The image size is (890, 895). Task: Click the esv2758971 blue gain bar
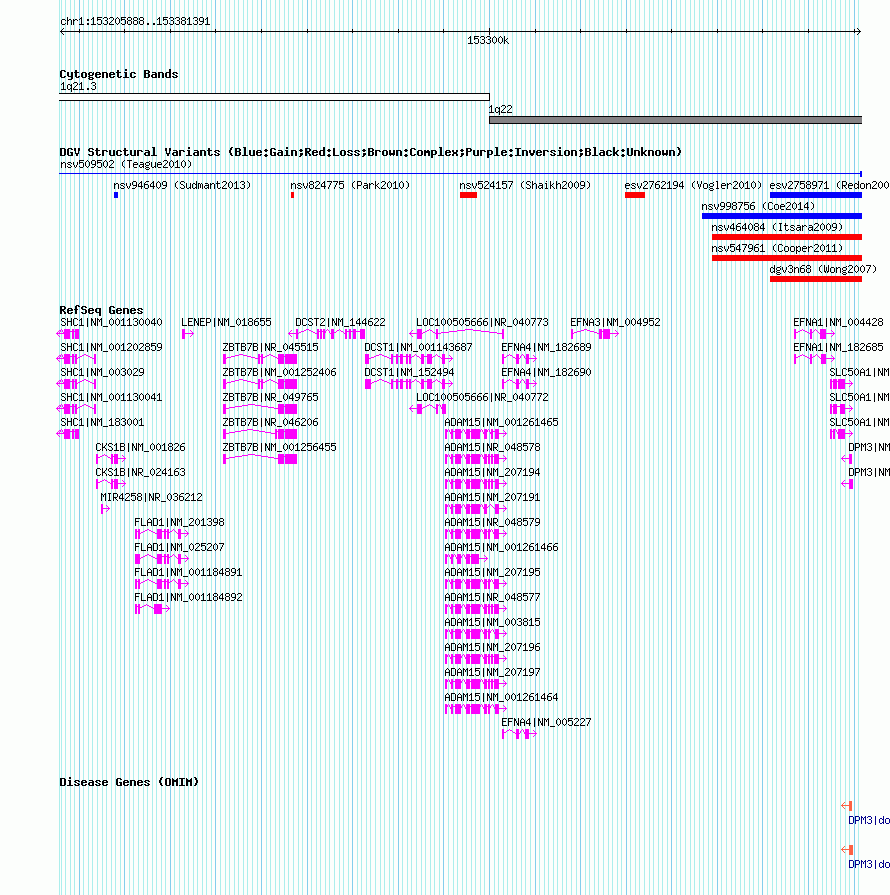coord(816,195)
